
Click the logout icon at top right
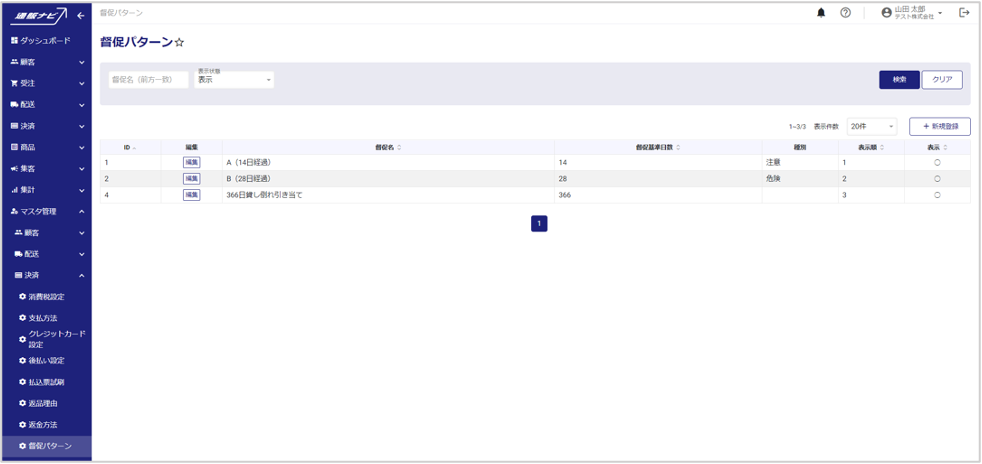coord(964,13)
